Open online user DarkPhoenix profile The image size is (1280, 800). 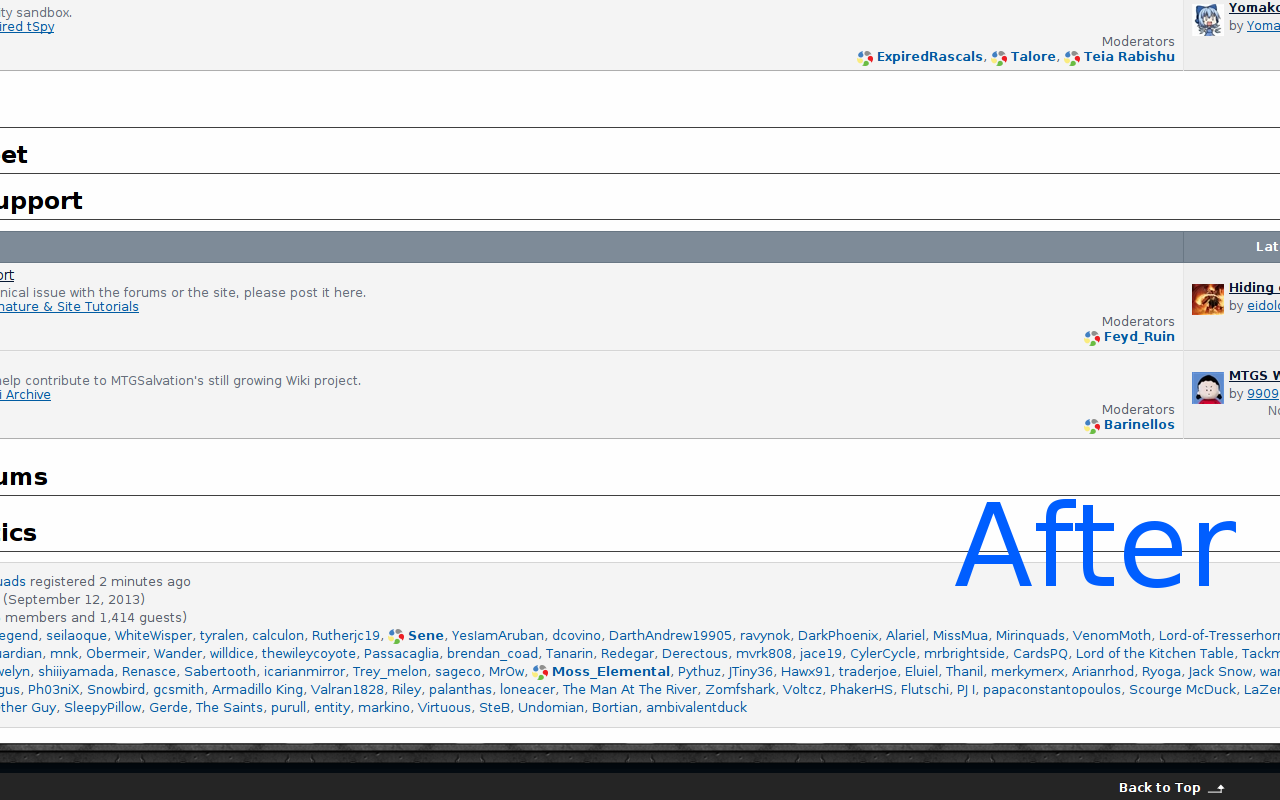click(838, 636)
